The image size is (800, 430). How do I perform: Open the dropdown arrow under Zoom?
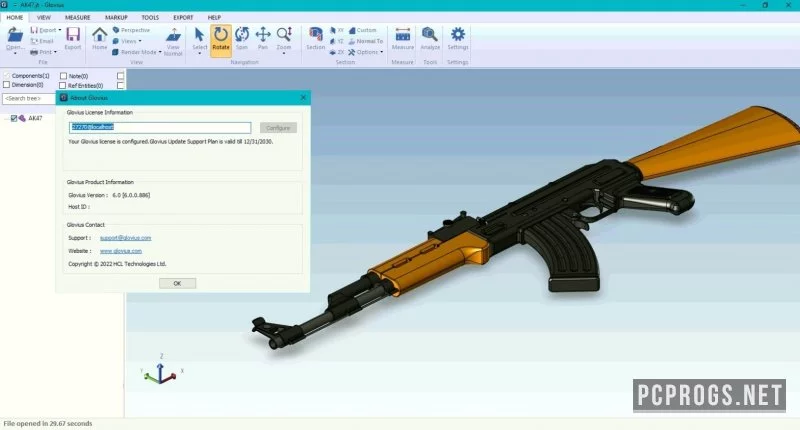click(x=284, y=54)
